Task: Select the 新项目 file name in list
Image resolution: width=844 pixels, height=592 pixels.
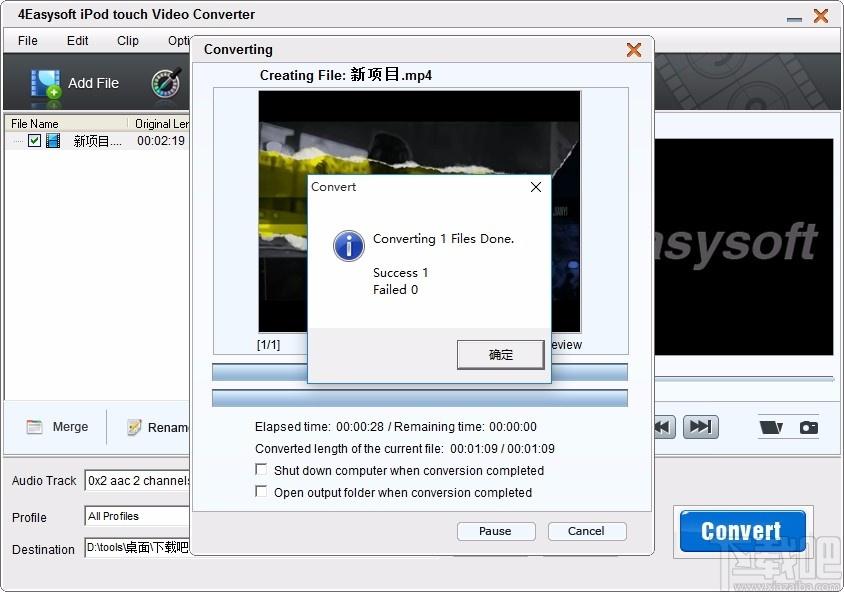Action: (x=97, y=142)
